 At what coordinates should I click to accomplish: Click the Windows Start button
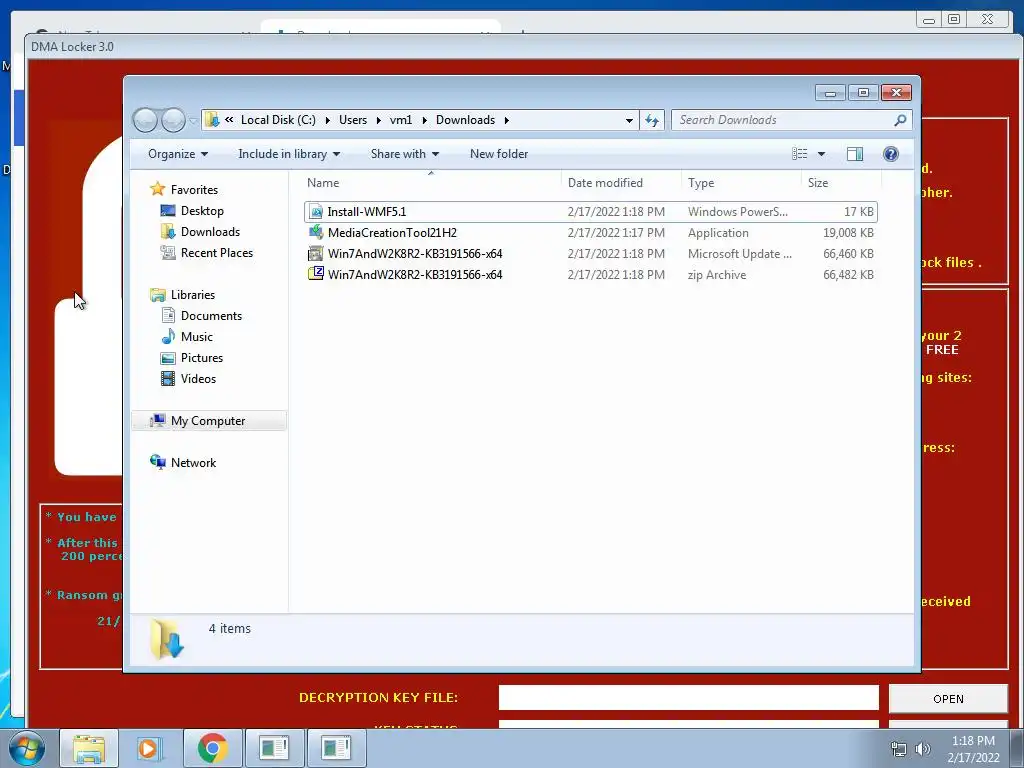coord(26,748)
